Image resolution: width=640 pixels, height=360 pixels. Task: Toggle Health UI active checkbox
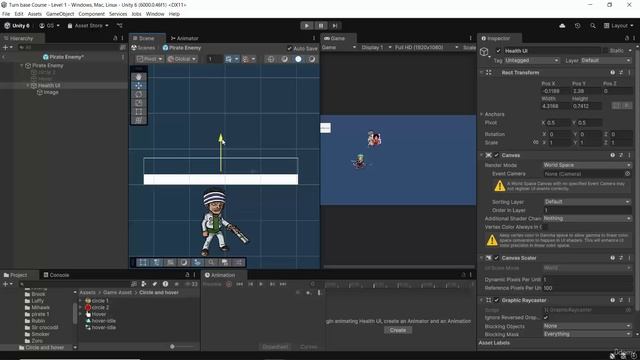[498, 51]
